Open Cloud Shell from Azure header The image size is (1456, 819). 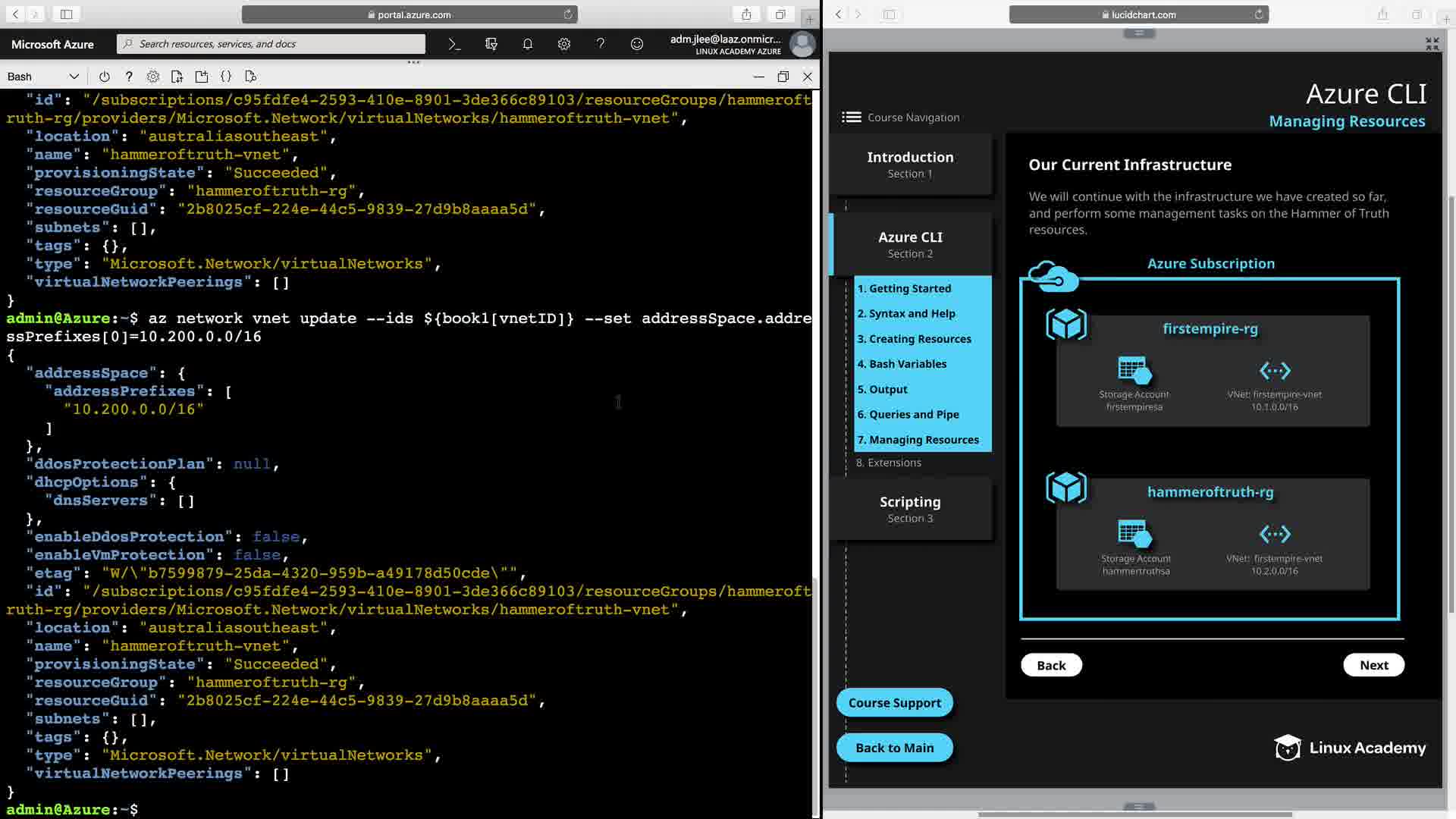454,44
